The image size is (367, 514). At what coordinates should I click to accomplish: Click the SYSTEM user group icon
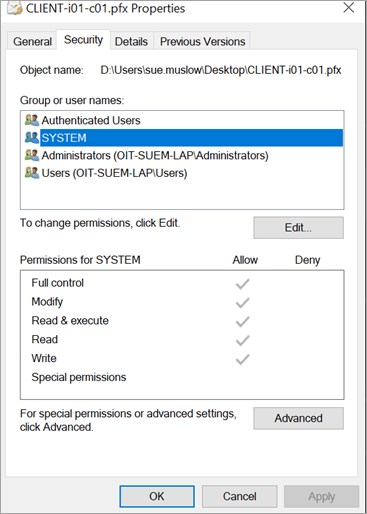click(32, 137)
